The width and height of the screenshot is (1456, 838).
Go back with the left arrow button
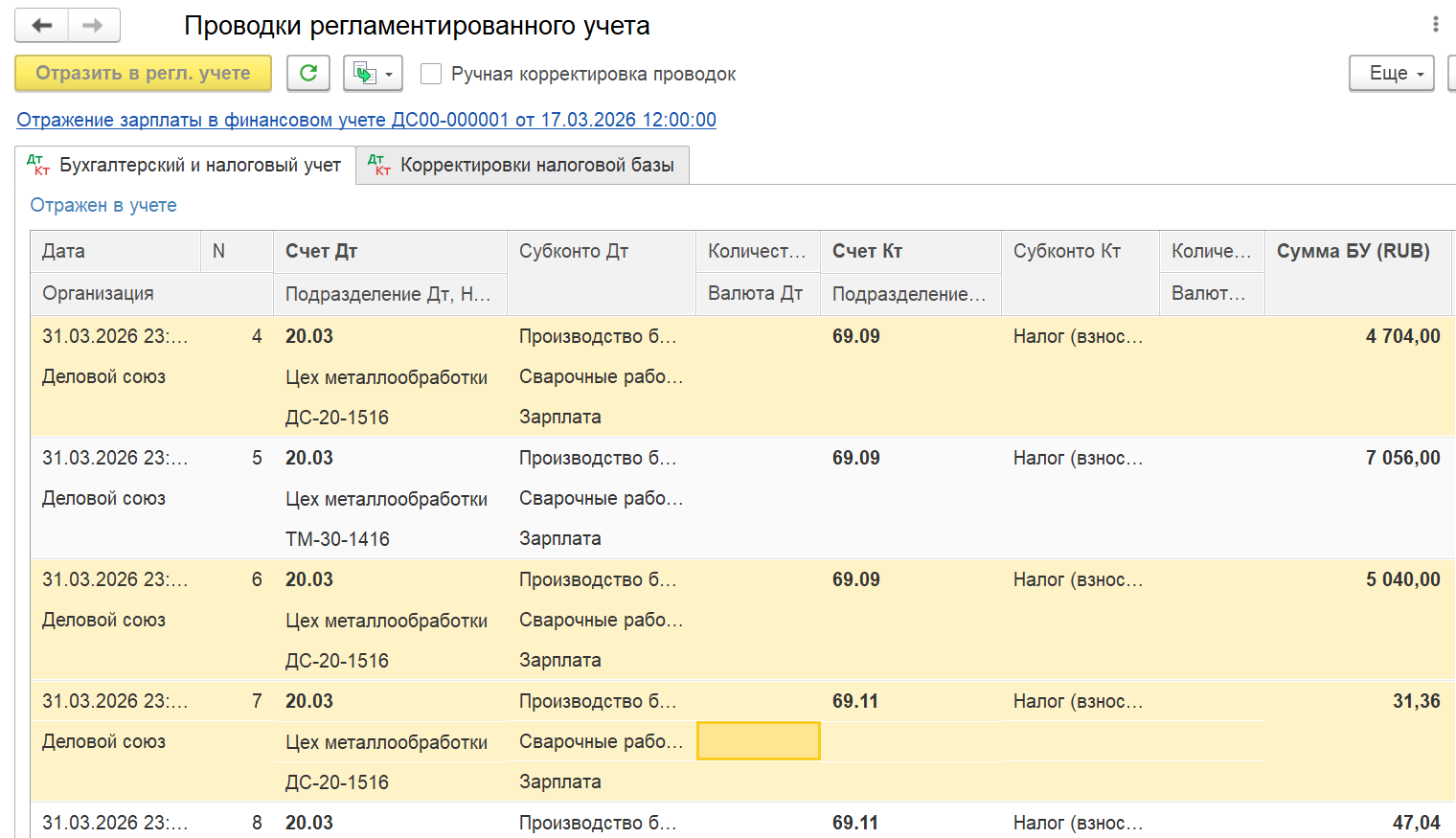[41, 26]
